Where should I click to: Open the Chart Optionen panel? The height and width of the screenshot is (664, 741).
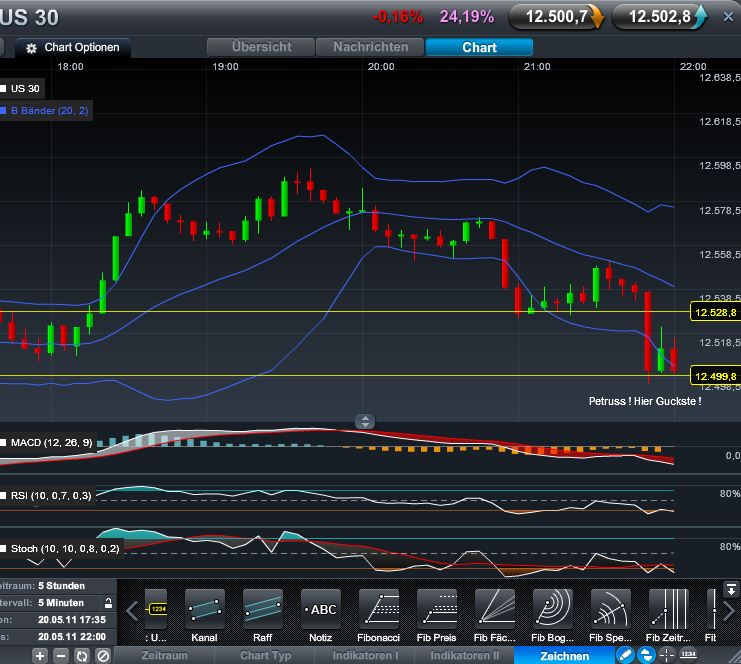tap(73, 48)
